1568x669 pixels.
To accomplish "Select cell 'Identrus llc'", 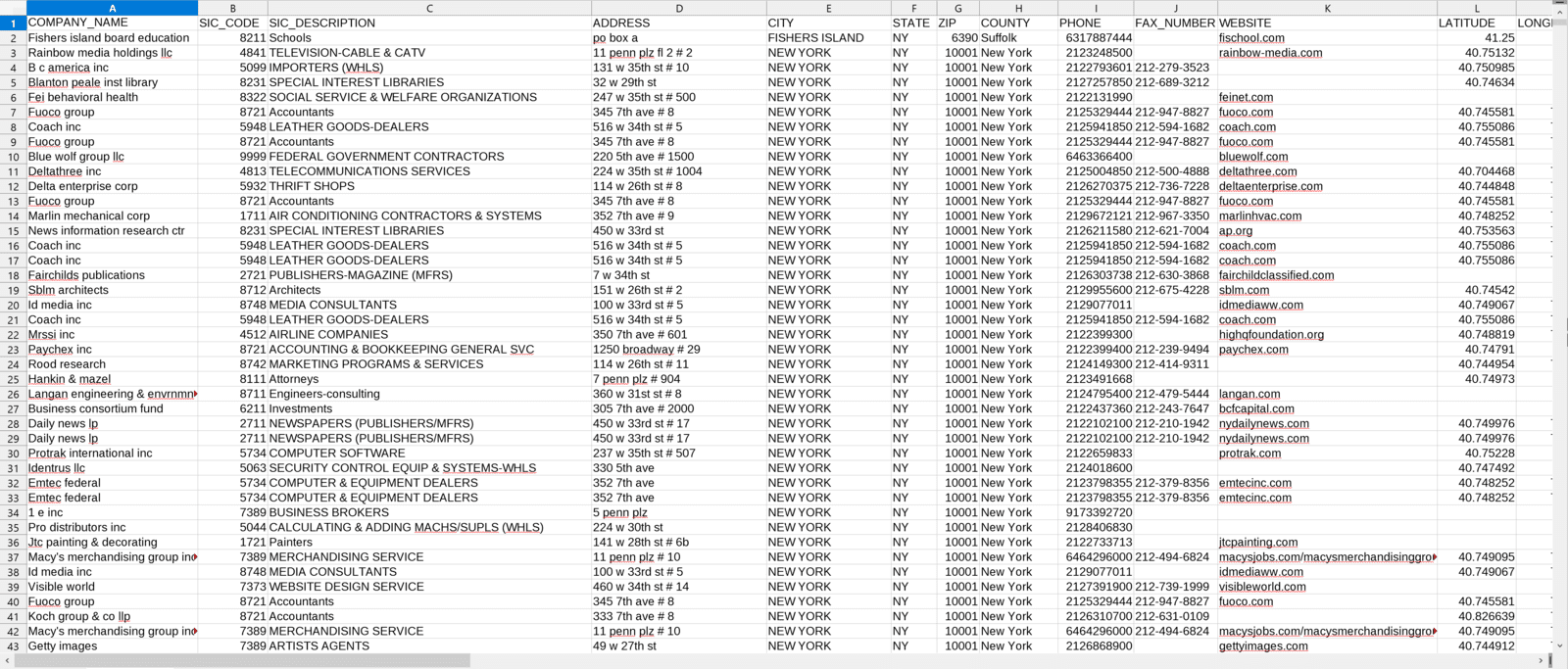I will [x=112, y=468].
